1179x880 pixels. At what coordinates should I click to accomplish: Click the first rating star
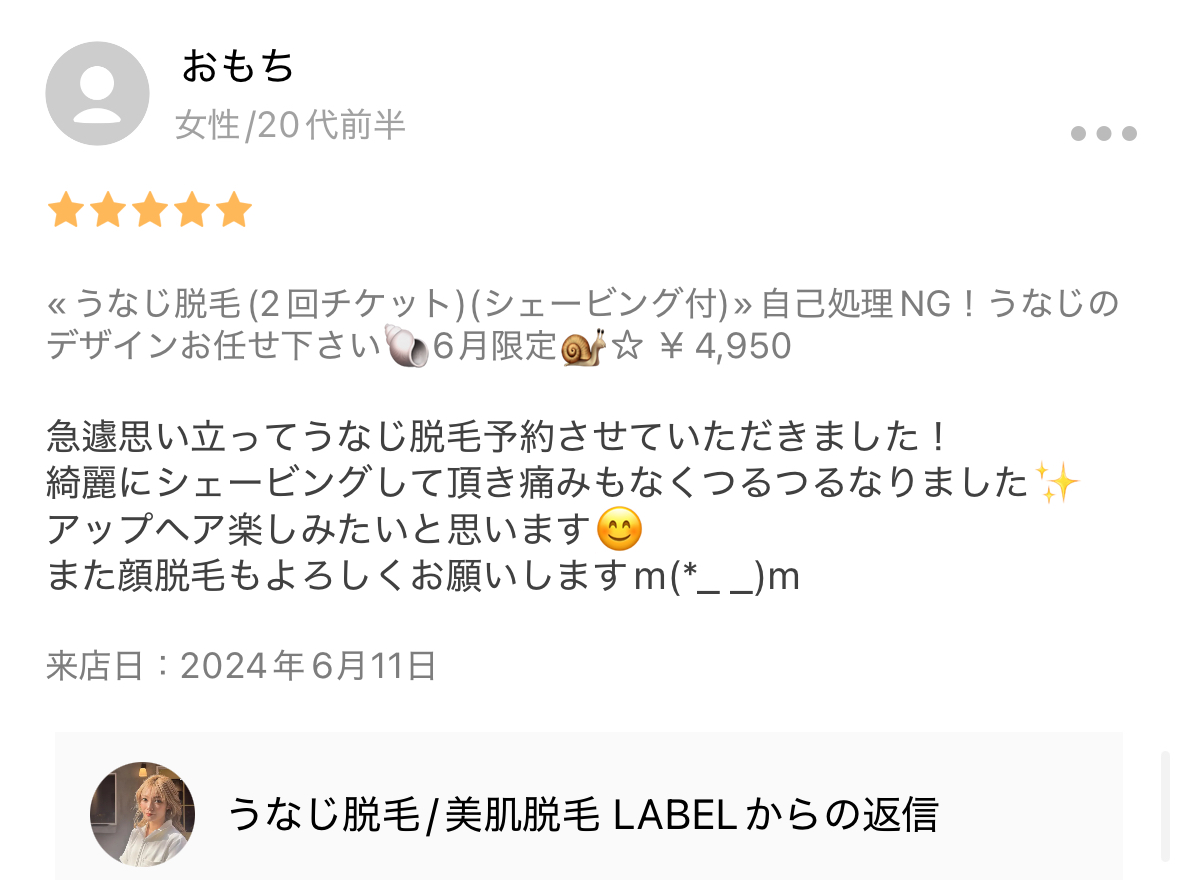[x=66, y=209]
